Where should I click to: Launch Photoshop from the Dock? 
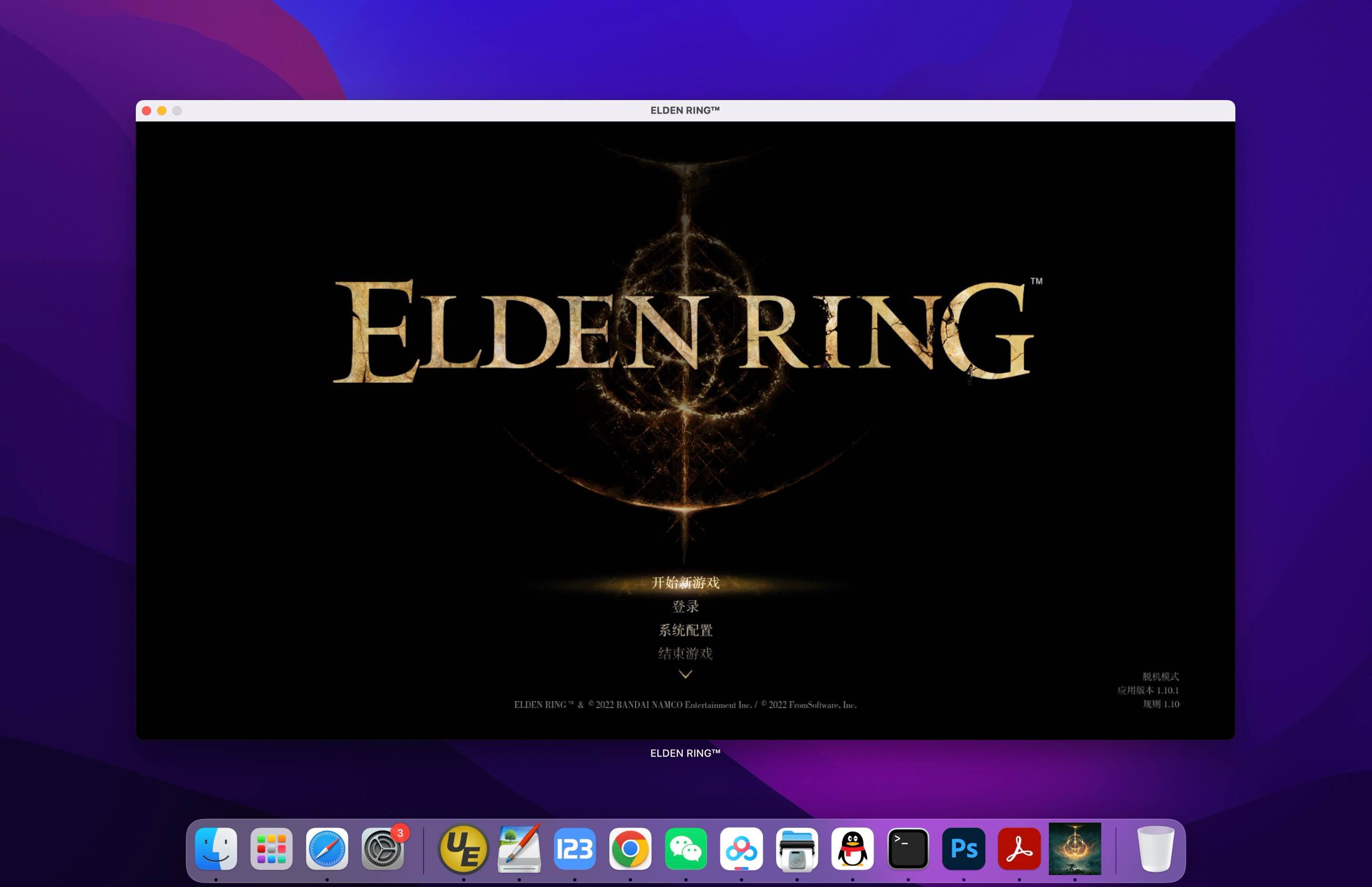(964, 849)
